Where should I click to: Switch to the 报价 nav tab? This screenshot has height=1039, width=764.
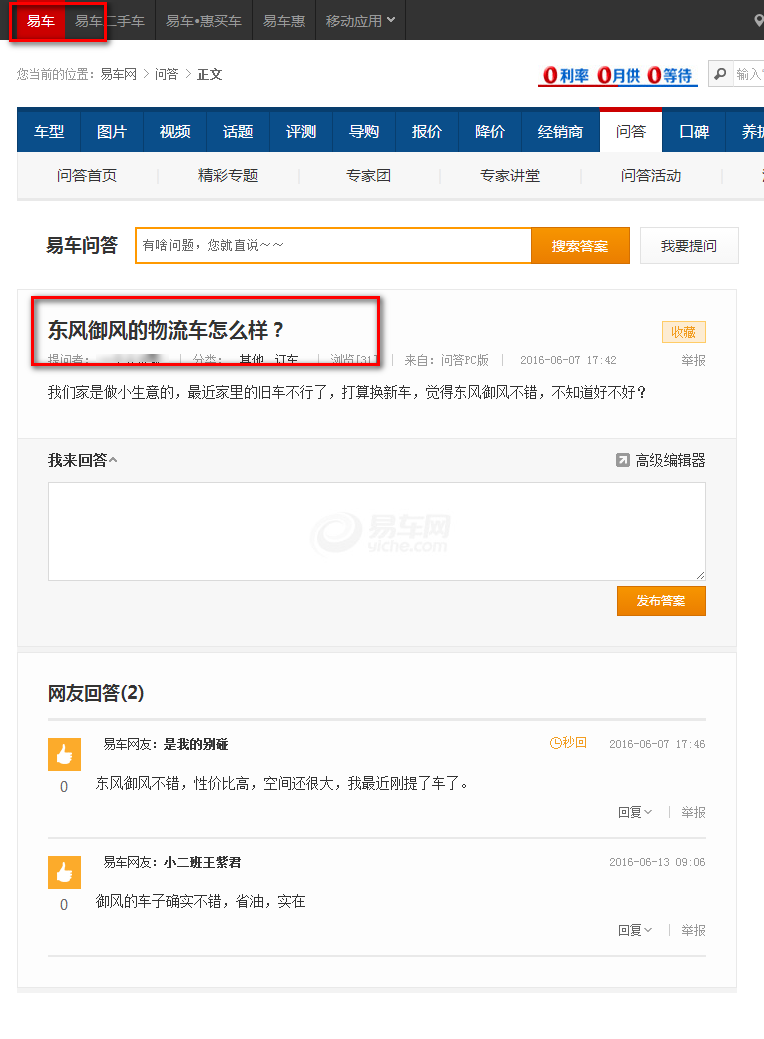coord(427,131)
